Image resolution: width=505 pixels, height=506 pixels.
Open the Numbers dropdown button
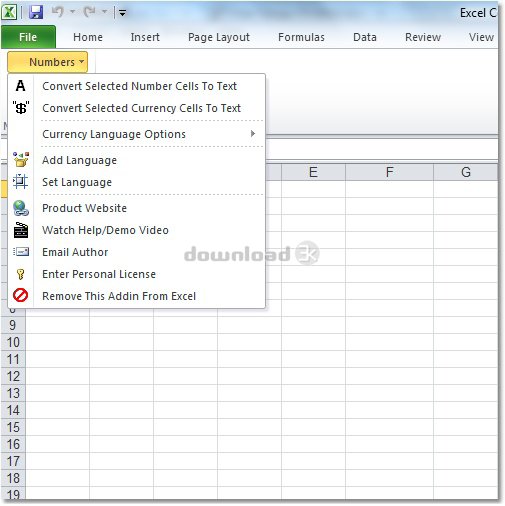[x=48, y=62]
